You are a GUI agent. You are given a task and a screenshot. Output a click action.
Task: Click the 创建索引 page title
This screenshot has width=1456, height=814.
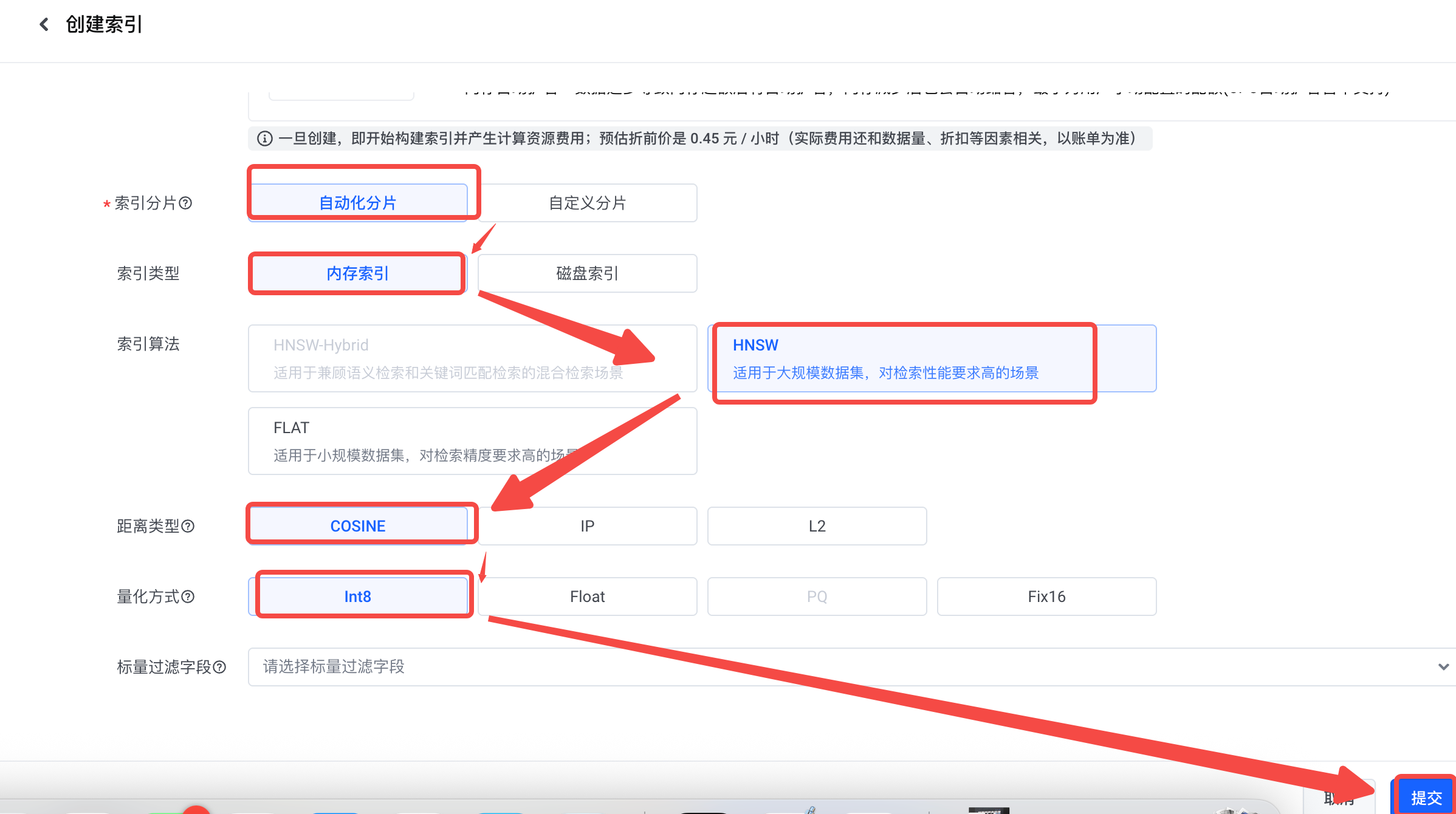pos(104,24)
